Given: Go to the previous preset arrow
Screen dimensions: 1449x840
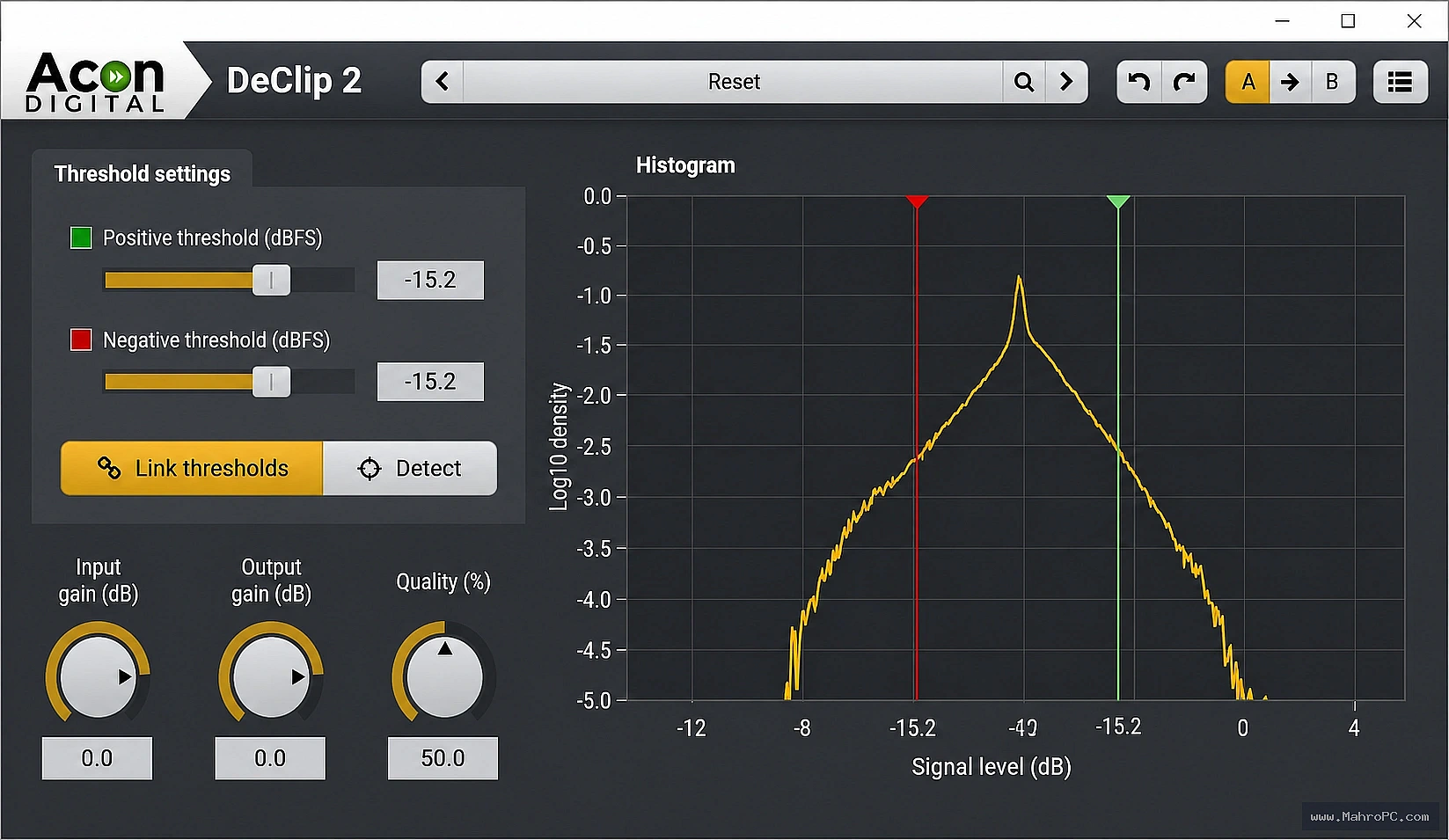Looking at the screenshot, I should tap(443, 82).
